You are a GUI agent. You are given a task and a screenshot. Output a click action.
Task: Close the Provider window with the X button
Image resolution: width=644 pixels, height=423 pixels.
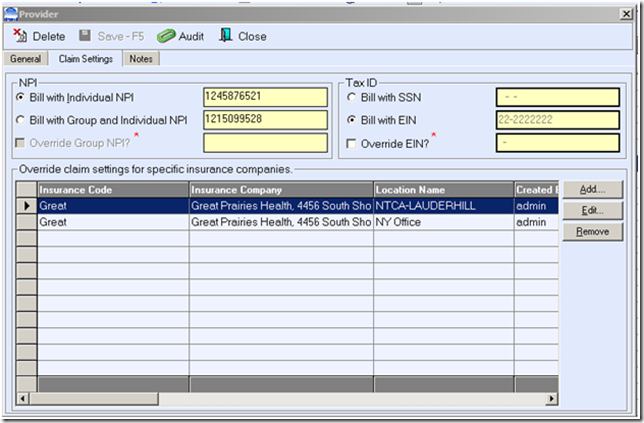point(626,14)
